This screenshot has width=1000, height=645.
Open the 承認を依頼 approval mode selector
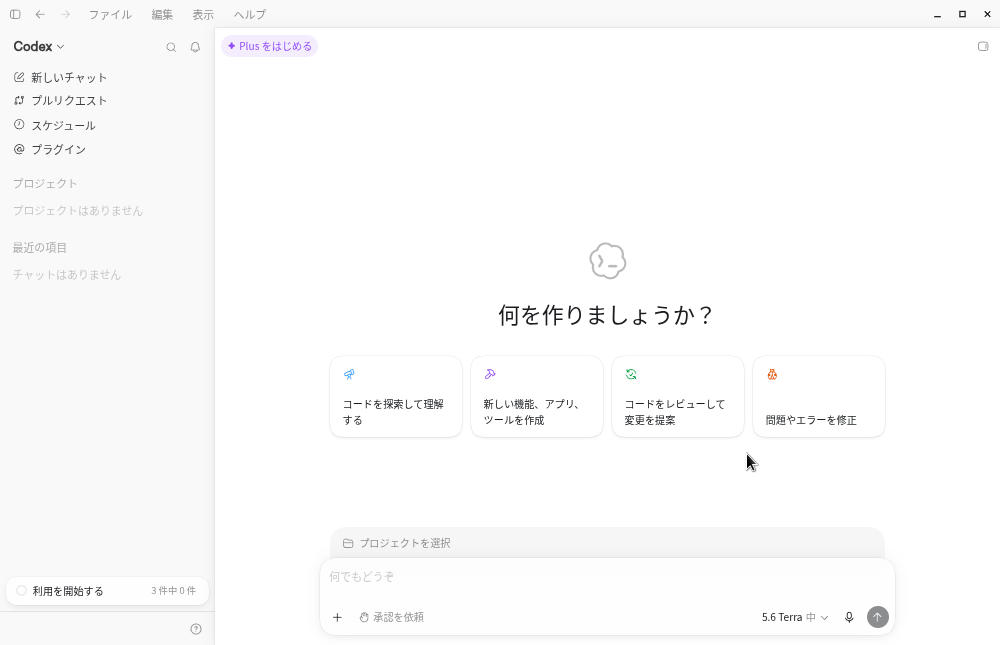[x=392, y=617]
